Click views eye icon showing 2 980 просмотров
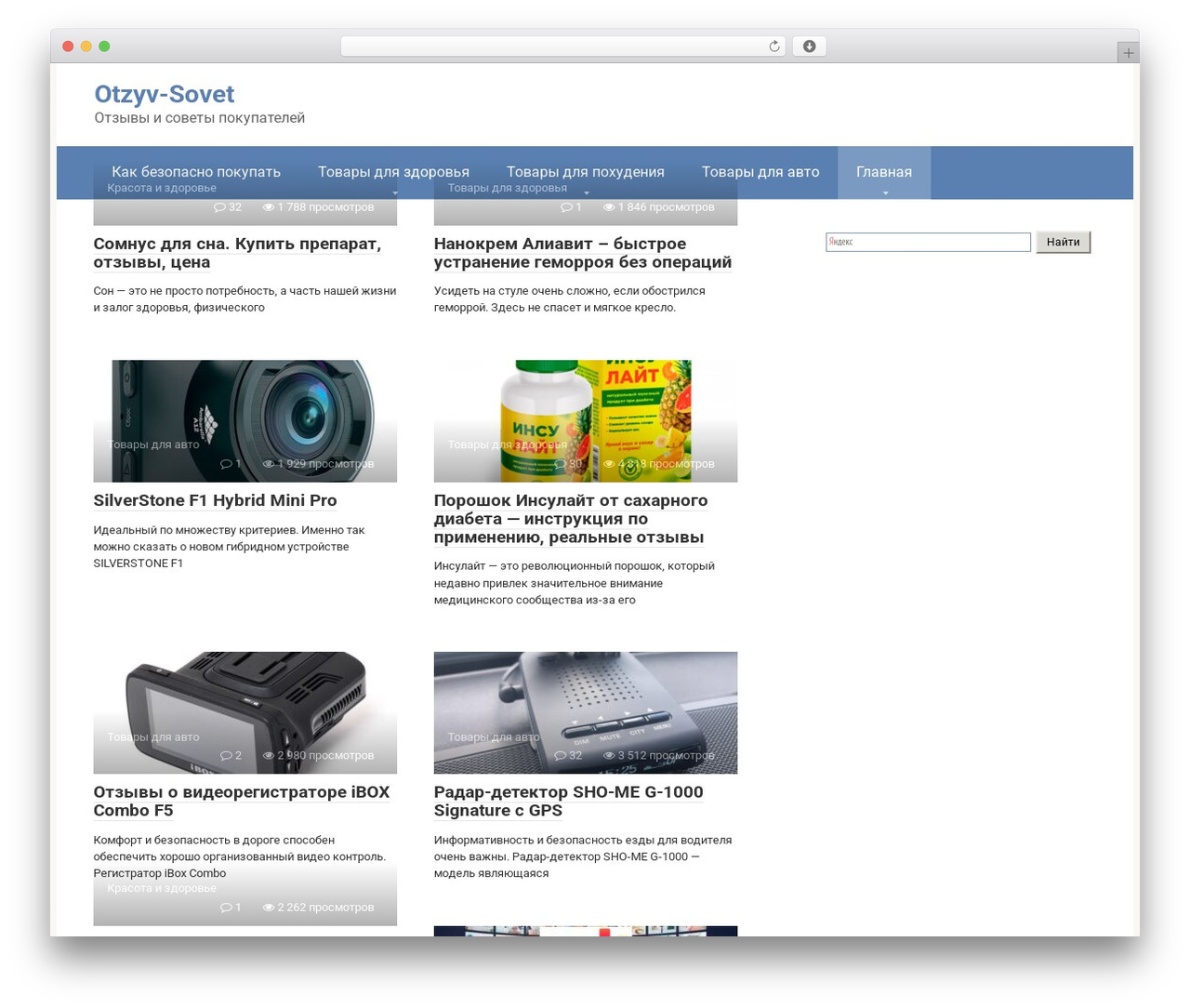Image resolution: width=1190 pixels, height=1008 pixels. (x=269, y=756)
